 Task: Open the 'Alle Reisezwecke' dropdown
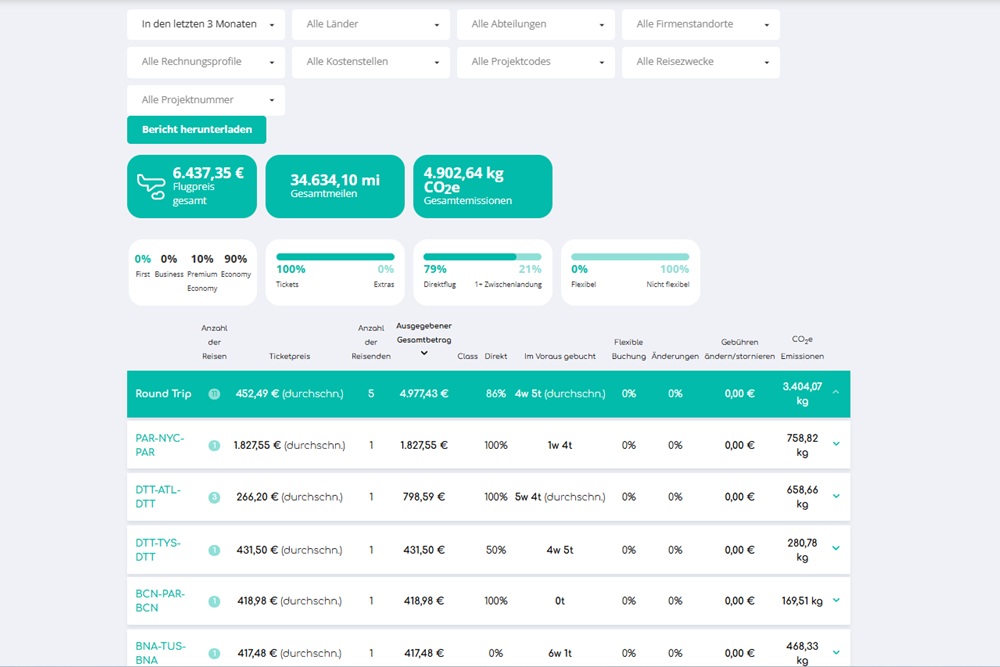(701, 62)
